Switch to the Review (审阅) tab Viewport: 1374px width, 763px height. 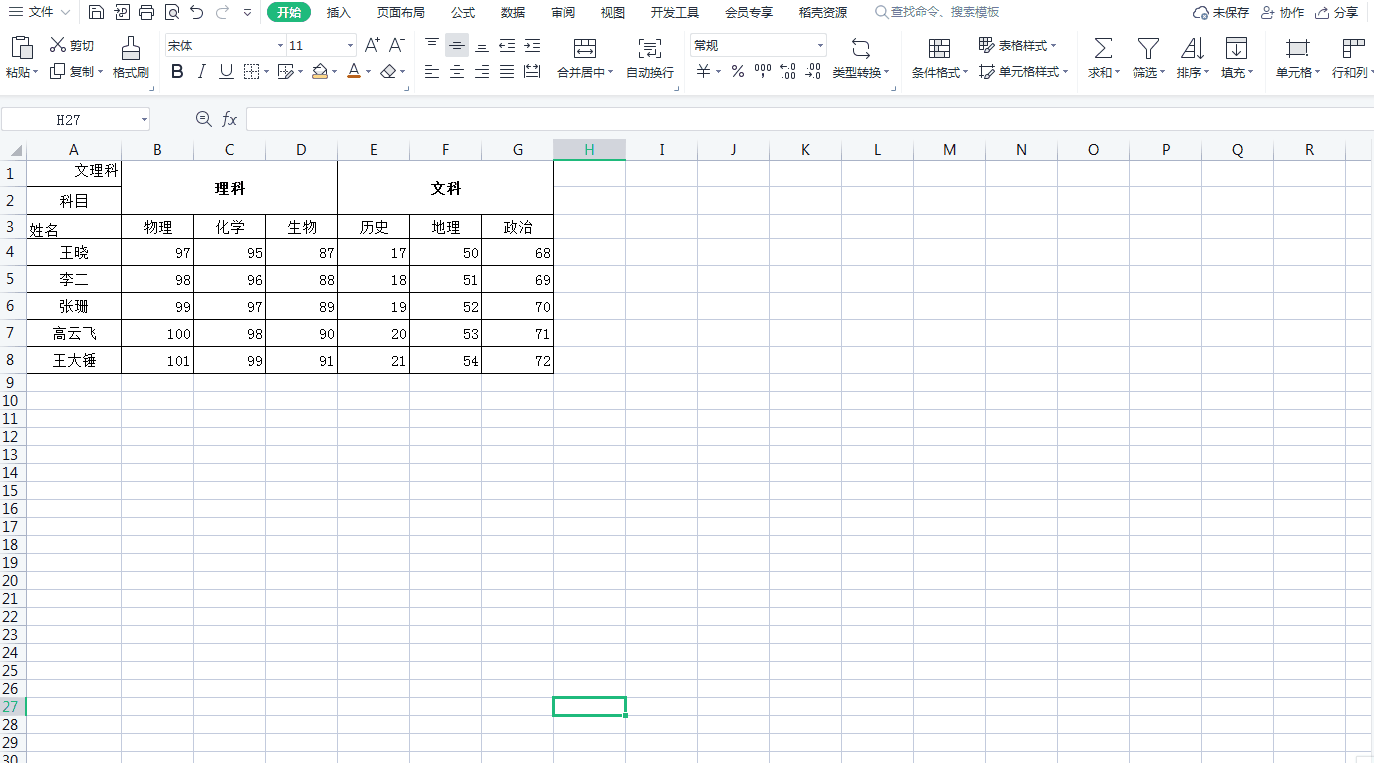tap(563, 12)
